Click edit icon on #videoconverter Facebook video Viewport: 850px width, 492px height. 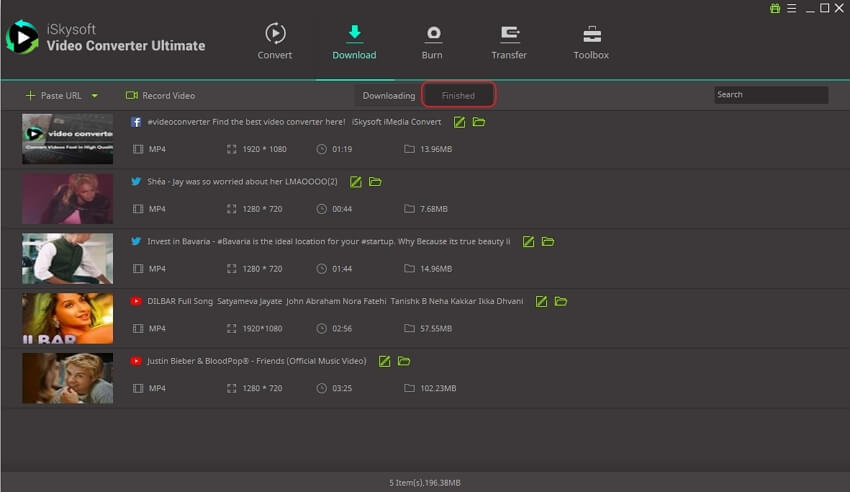(x=459, y=122)
